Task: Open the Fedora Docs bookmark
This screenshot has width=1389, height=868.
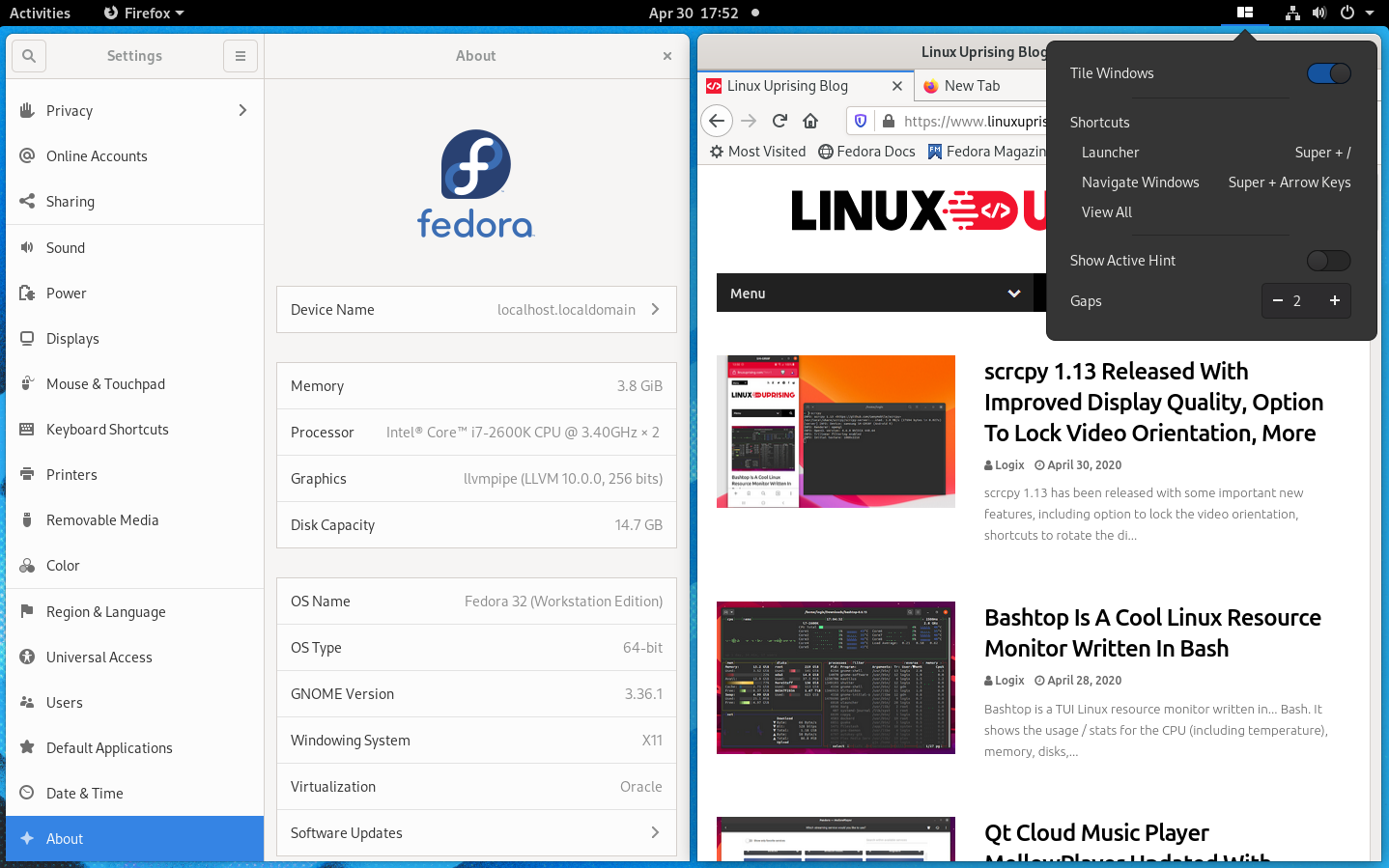Action: coord(866,151)
